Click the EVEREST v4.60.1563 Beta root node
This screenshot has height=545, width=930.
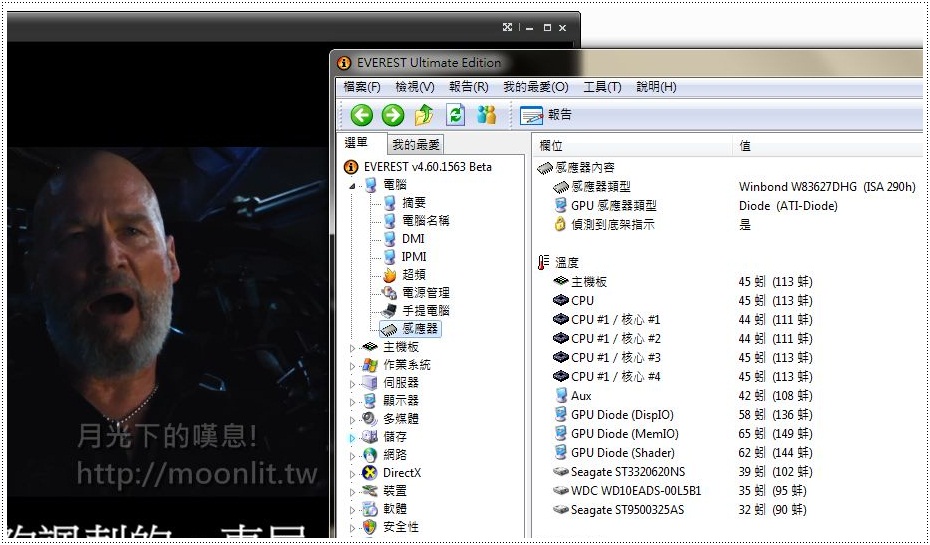pyautogui.click(x=427, y=167)
